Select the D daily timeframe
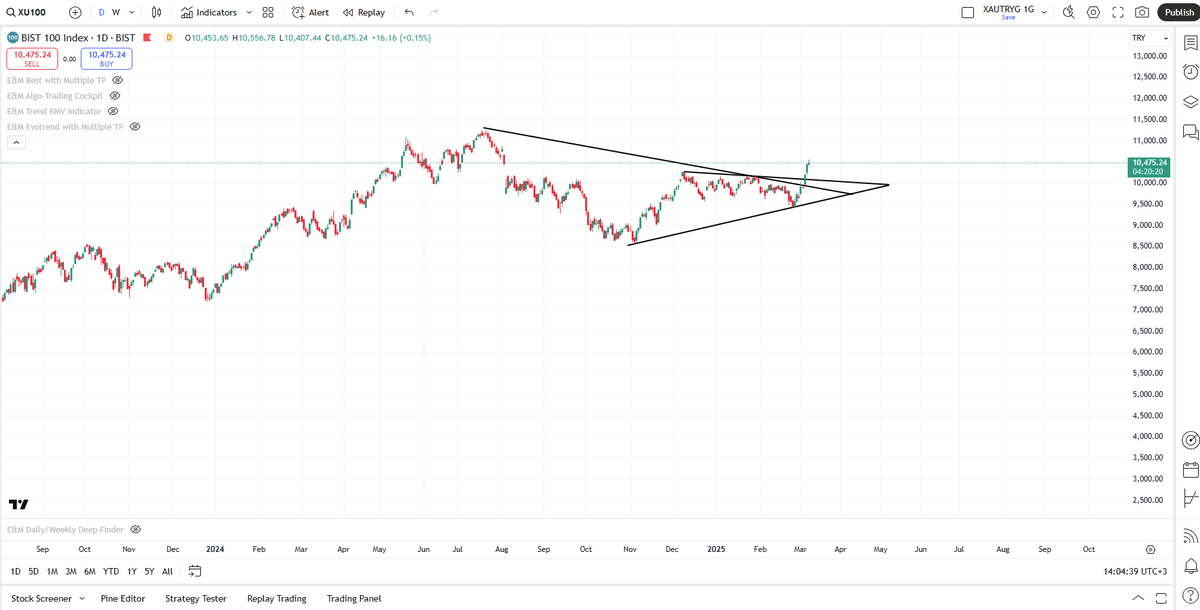The width and height of the screenshot is (1200, 610). pos(101,12)
